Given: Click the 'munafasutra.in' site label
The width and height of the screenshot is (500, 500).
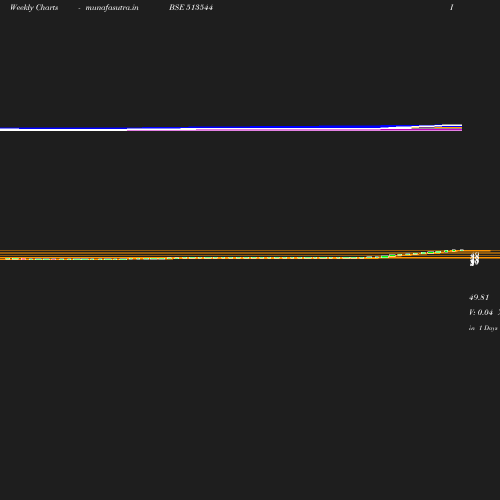Looking at the screenshot, I should tap(112, 7).
